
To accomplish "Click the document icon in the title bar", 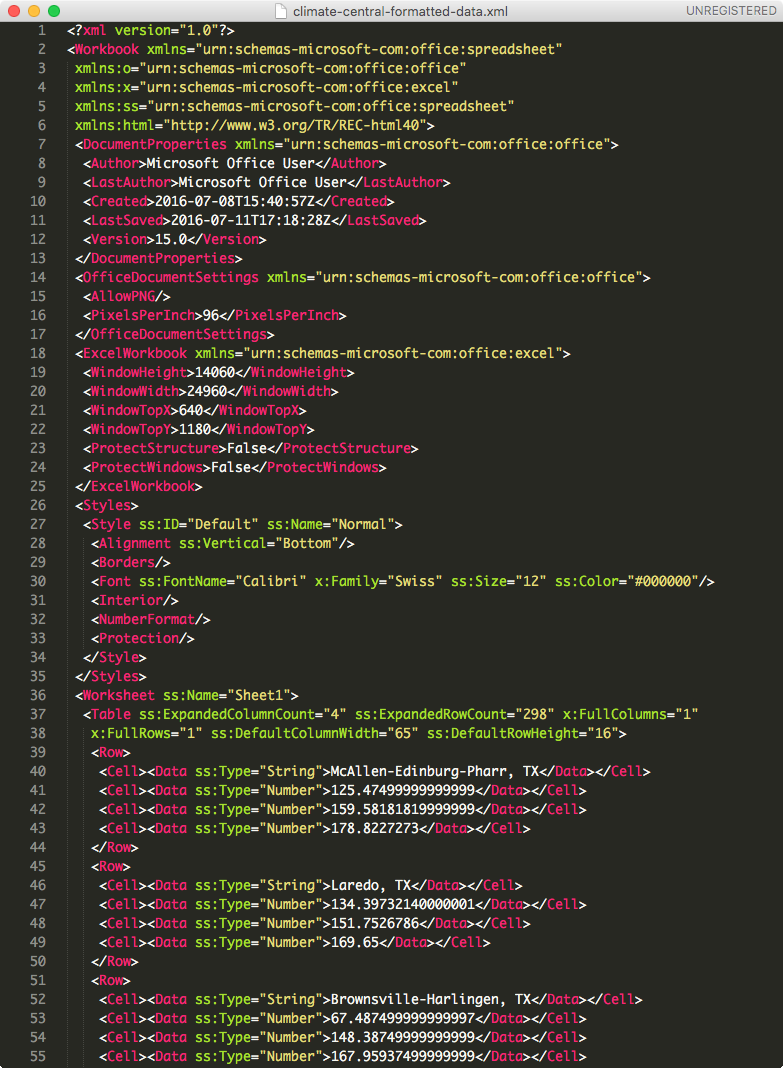I will click(281, 11).
